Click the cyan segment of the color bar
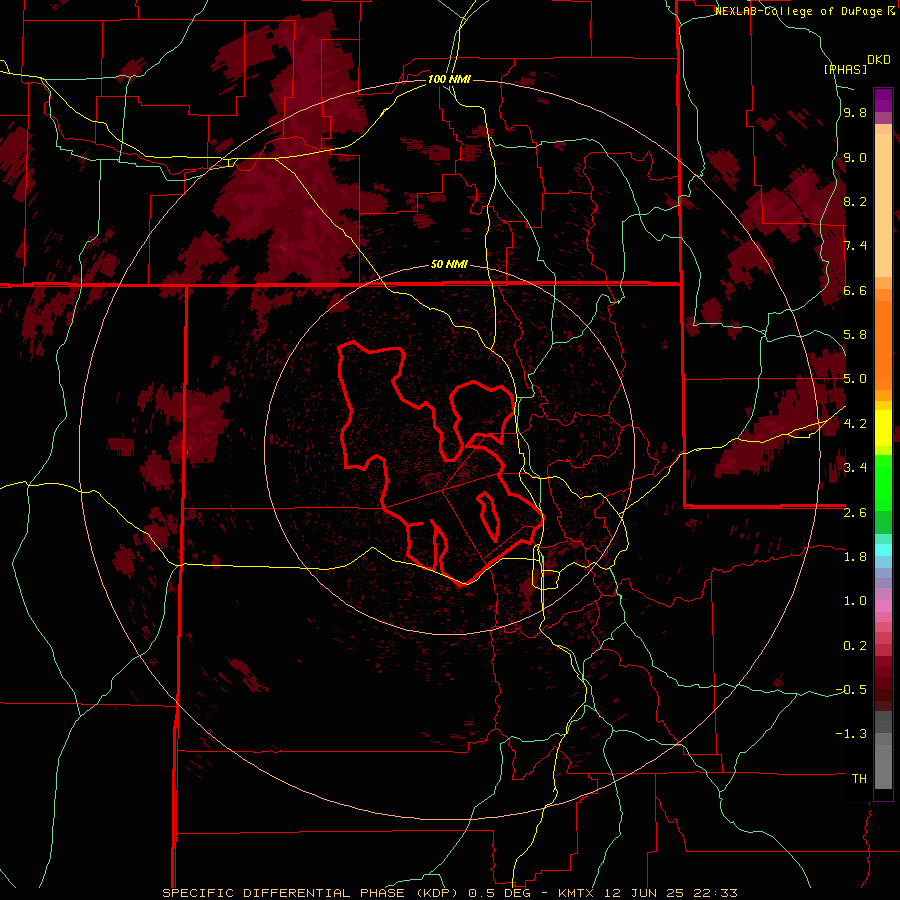This screenshot has height=900, width=900. [883, 550]
